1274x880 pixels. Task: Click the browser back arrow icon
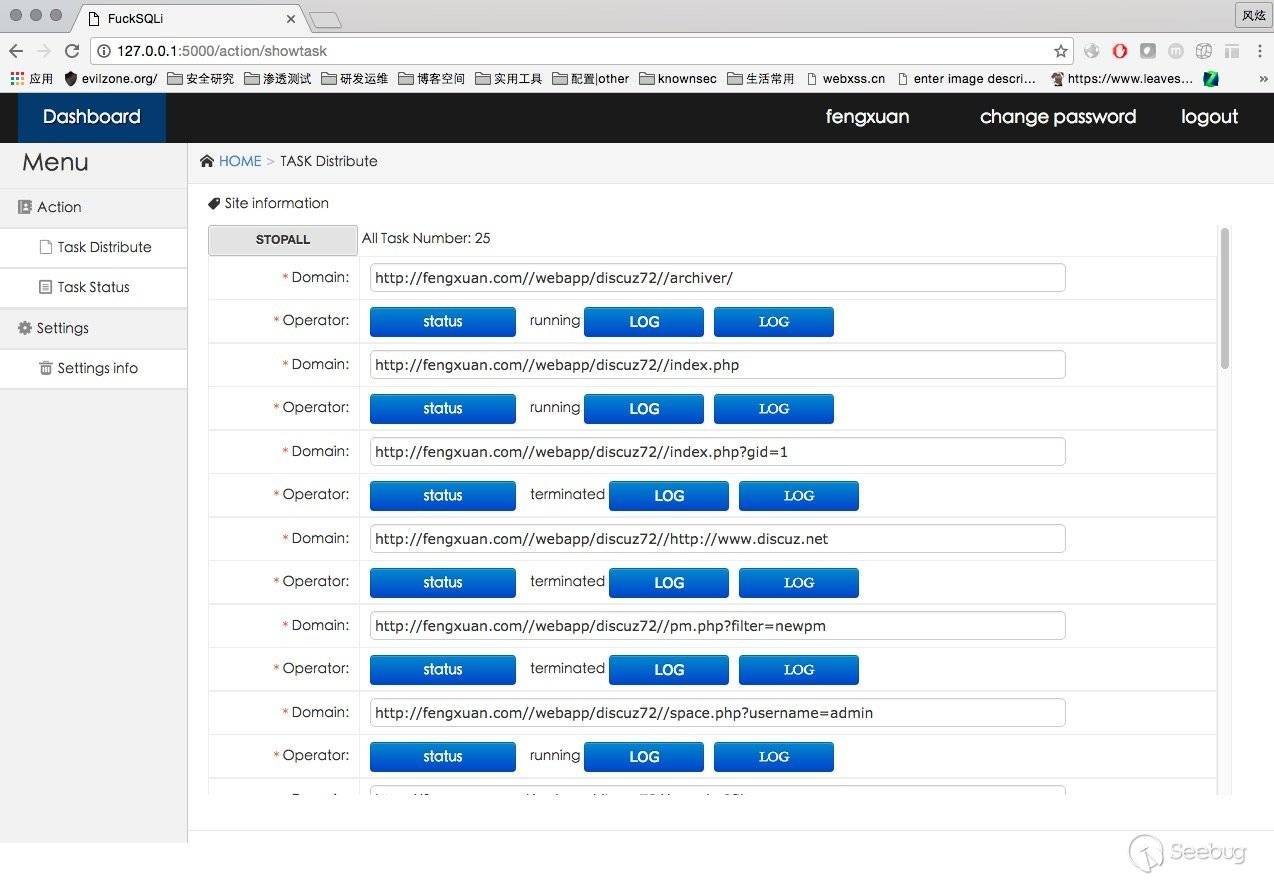click(x=16, y=51)
